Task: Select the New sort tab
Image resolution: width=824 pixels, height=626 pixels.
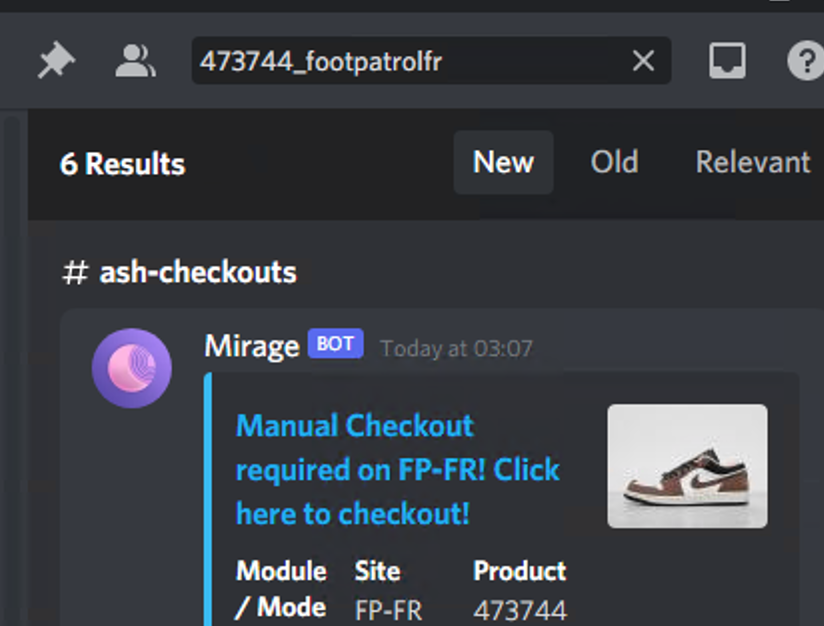Action: (503, 162)
